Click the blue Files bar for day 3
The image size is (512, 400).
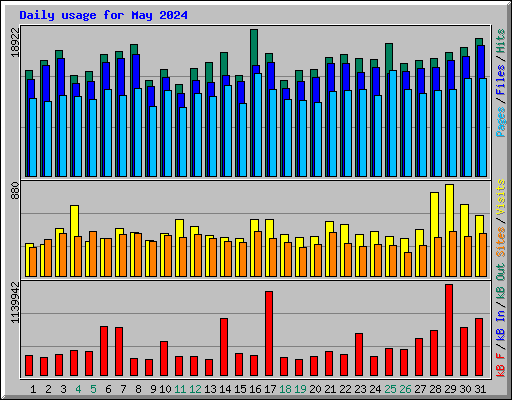61,77
